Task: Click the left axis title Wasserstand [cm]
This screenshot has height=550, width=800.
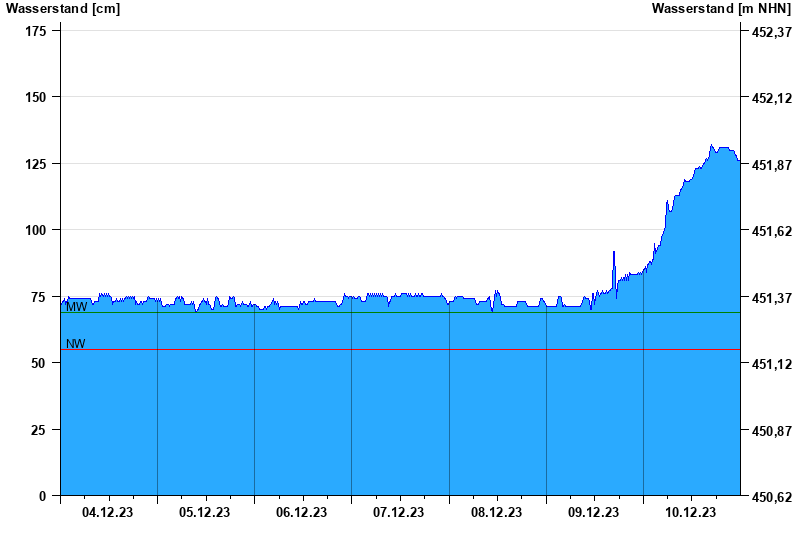Action: click(63, 8)
